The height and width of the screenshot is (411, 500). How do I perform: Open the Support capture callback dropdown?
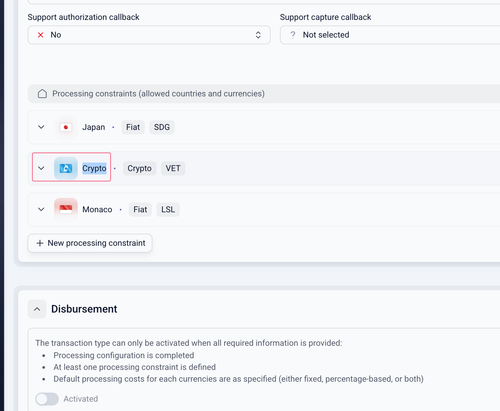click(x=390, y=35)
